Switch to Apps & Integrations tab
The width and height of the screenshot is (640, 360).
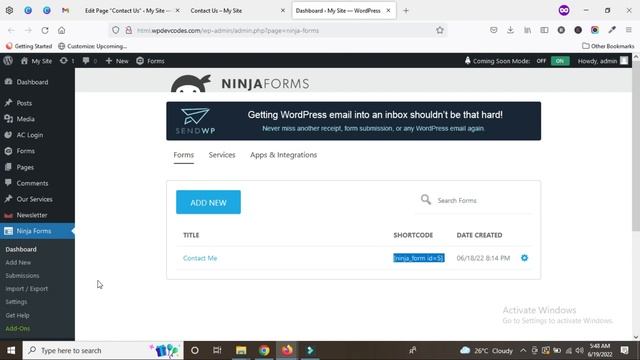point(283,155)
